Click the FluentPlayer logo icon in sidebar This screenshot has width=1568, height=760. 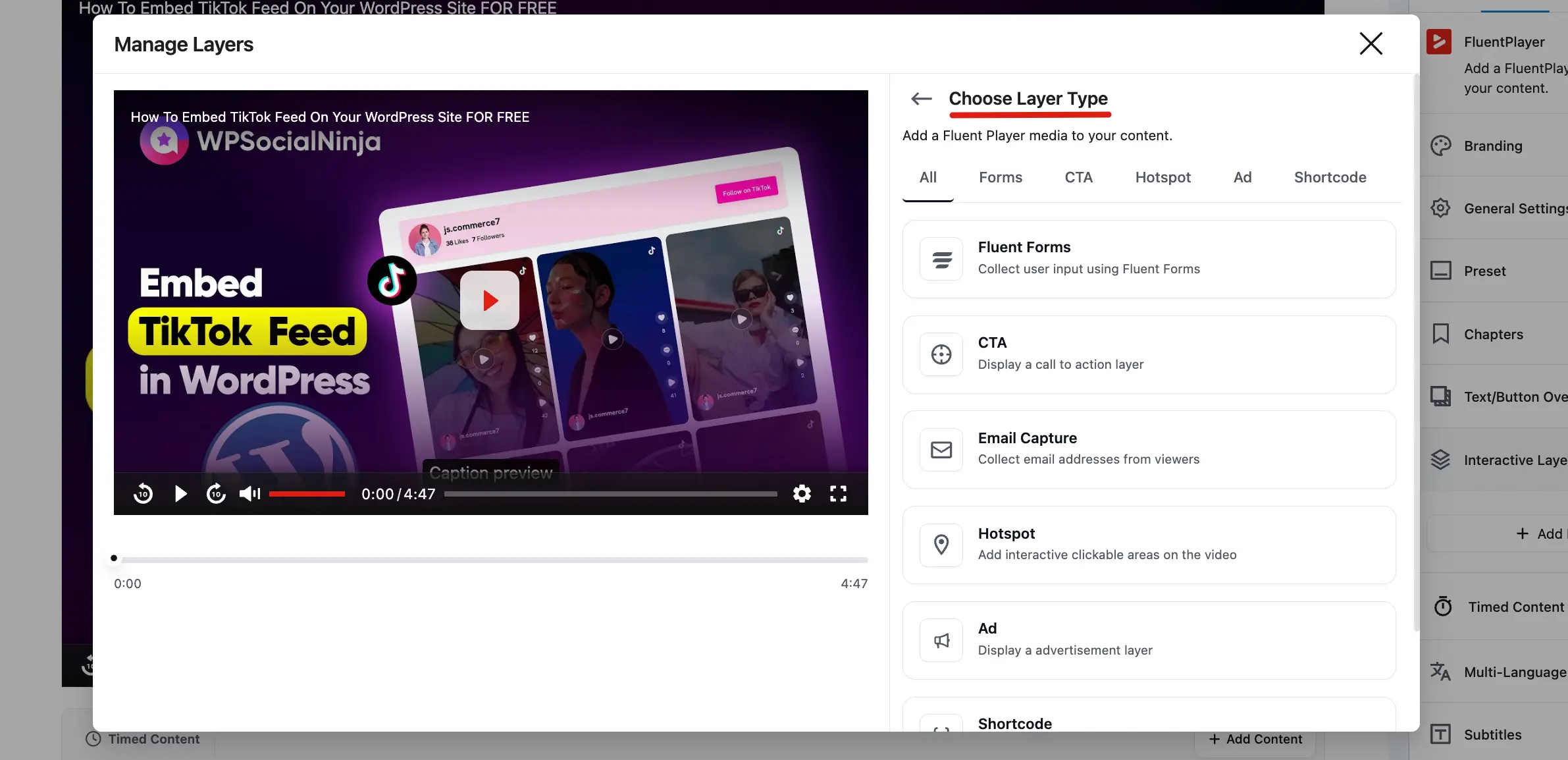pyautogui.click(x=1439, y=41)
